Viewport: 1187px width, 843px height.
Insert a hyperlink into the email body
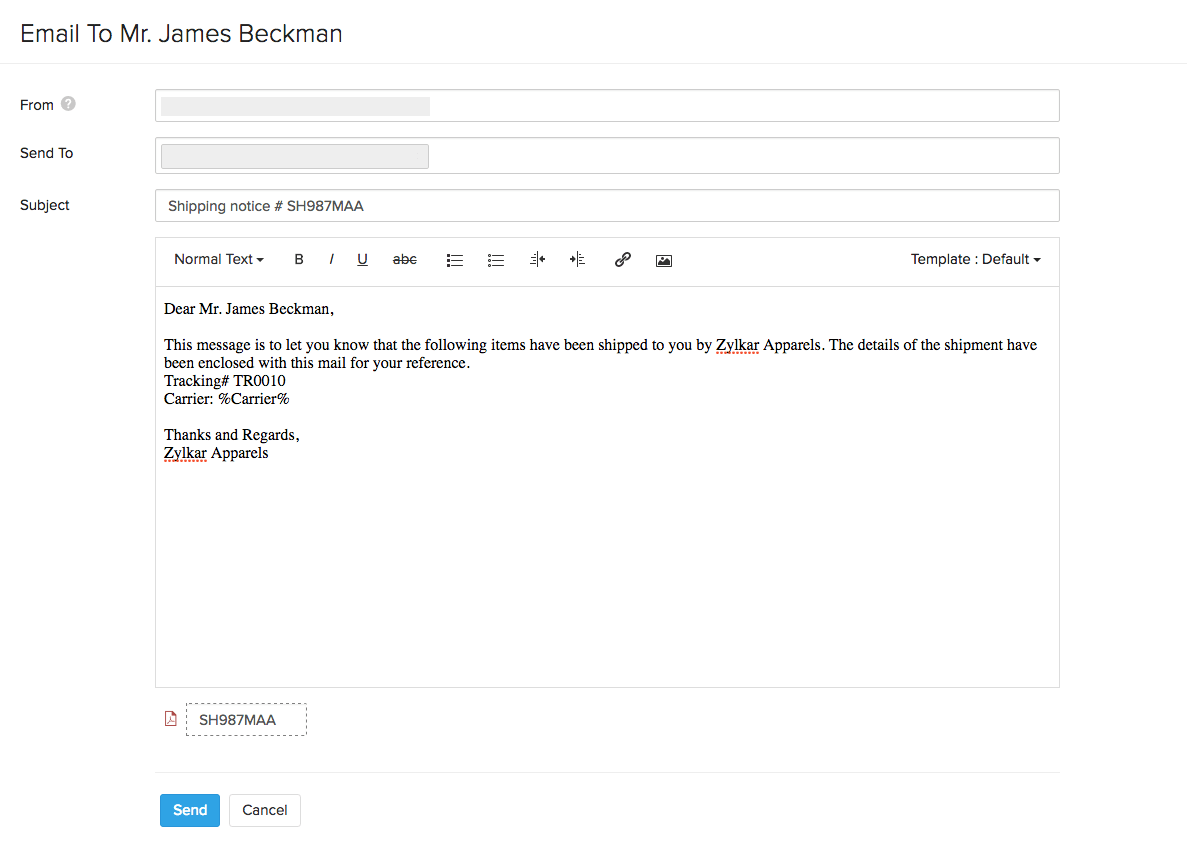pos(622,259)
